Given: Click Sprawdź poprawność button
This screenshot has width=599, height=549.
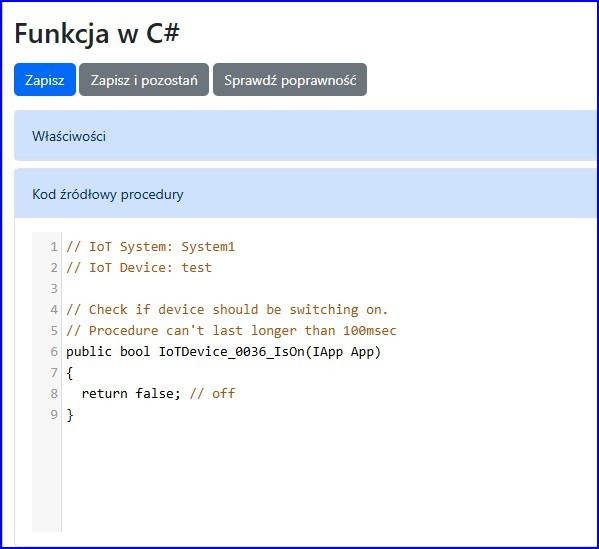Looking at the screenshot, I should coord(290,80).
